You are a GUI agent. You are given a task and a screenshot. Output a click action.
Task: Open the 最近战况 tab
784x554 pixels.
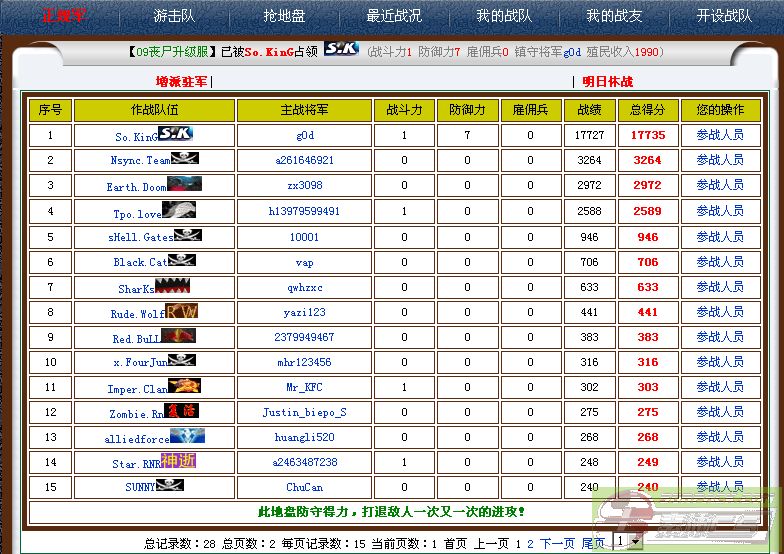tap(394, 16)
